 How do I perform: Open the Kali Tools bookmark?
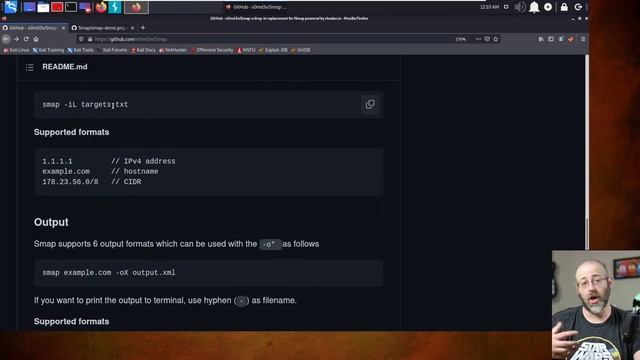[80, 50]
